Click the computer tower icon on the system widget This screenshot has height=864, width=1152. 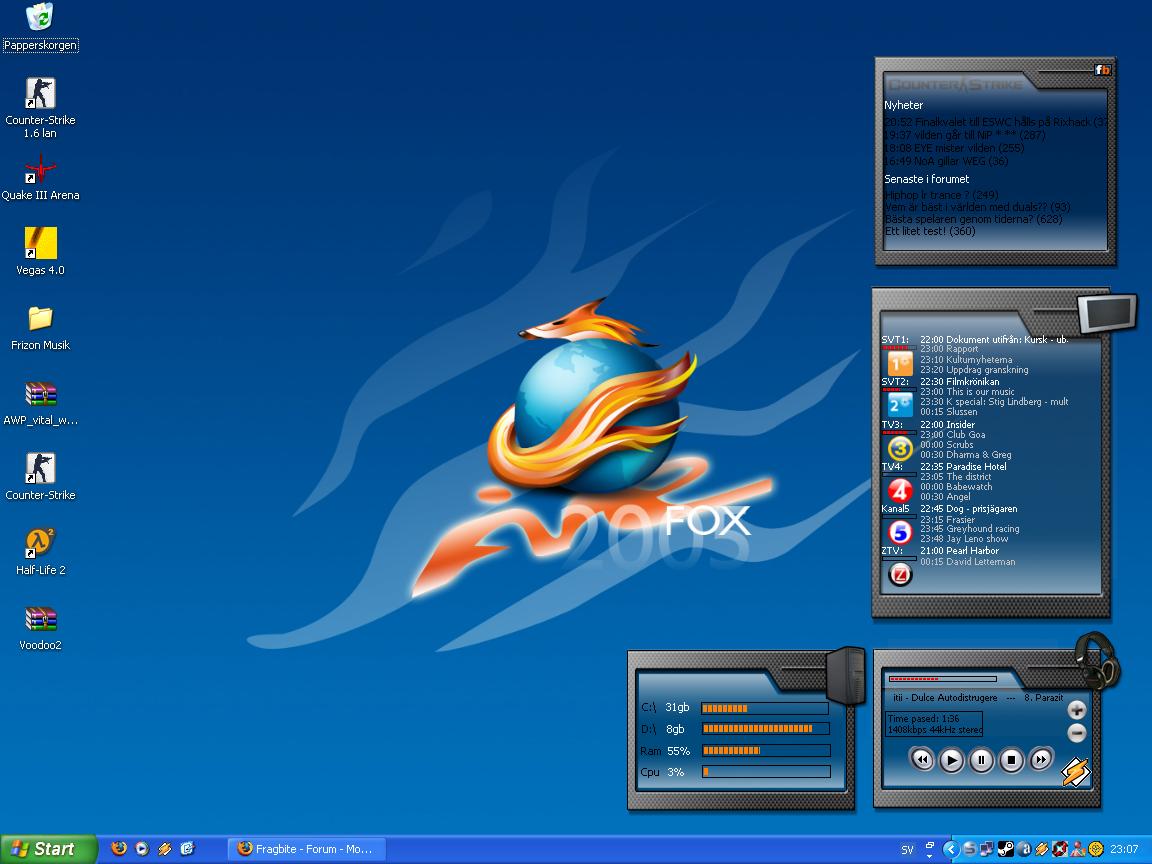point(845,675)
